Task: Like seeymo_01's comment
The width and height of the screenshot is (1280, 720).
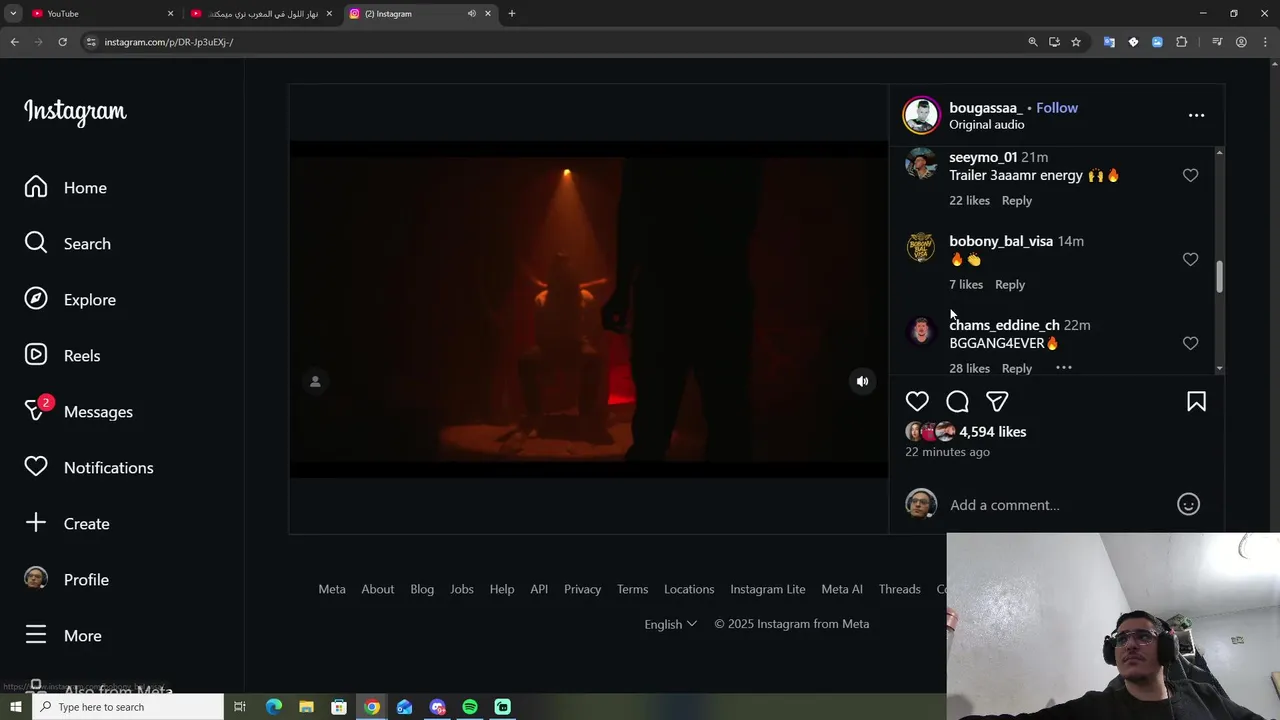Action: coord(1190,175)
